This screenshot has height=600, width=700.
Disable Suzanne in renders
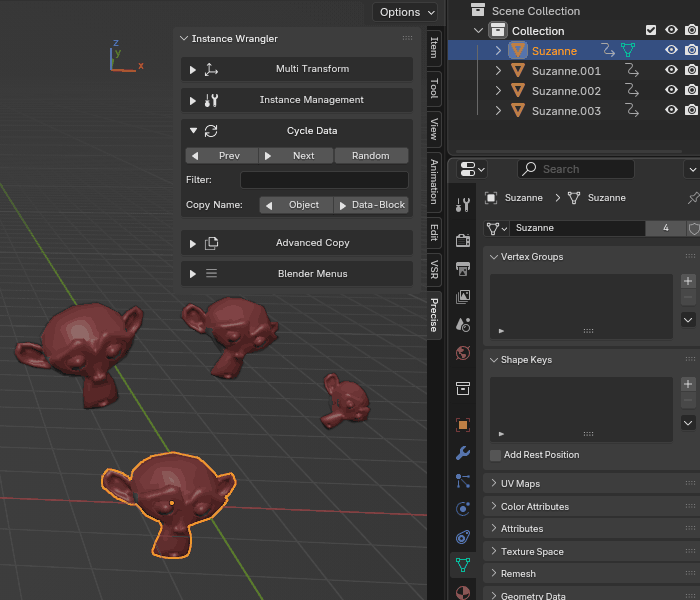point(692,50)
